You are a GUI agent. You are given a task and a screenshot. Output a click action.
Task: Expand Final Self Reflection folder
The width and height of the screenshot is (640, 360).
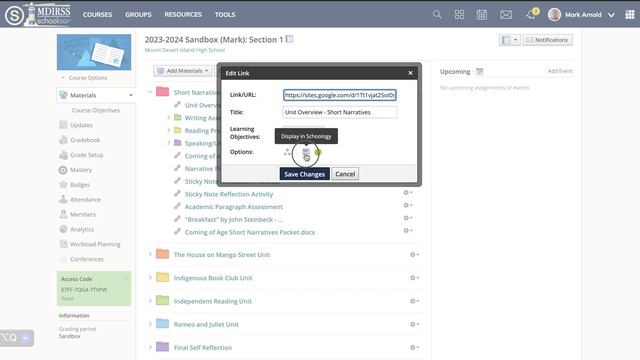coord(150,347)
